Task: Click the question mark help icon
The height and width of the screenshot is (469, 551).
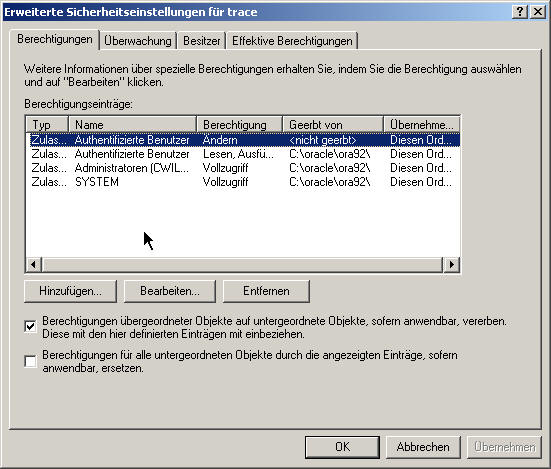Action: coord(520,12)
